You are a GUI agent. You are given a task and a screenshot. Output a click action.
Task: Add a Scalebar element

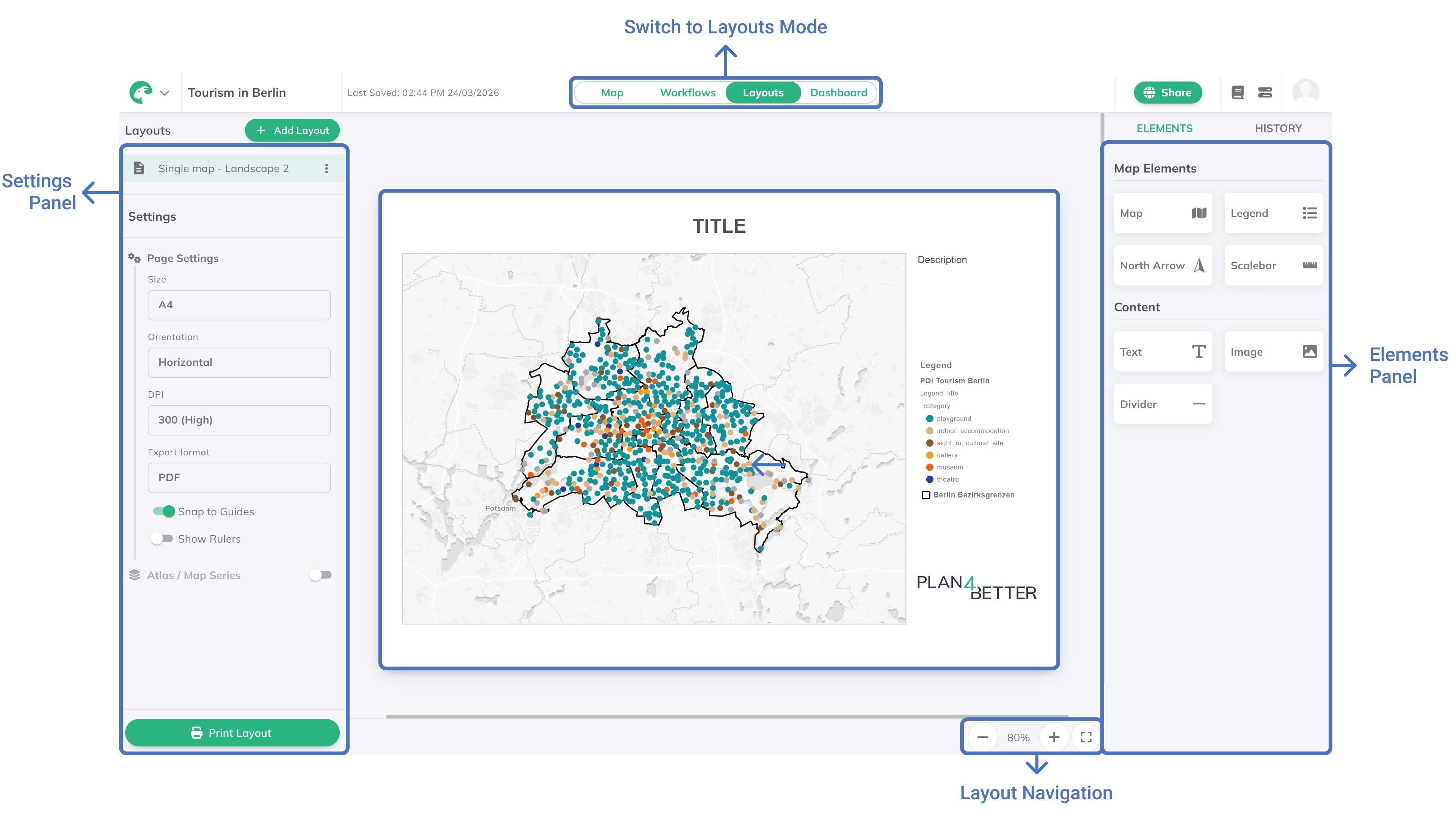pyautogui.click(x=1274, y=266)
